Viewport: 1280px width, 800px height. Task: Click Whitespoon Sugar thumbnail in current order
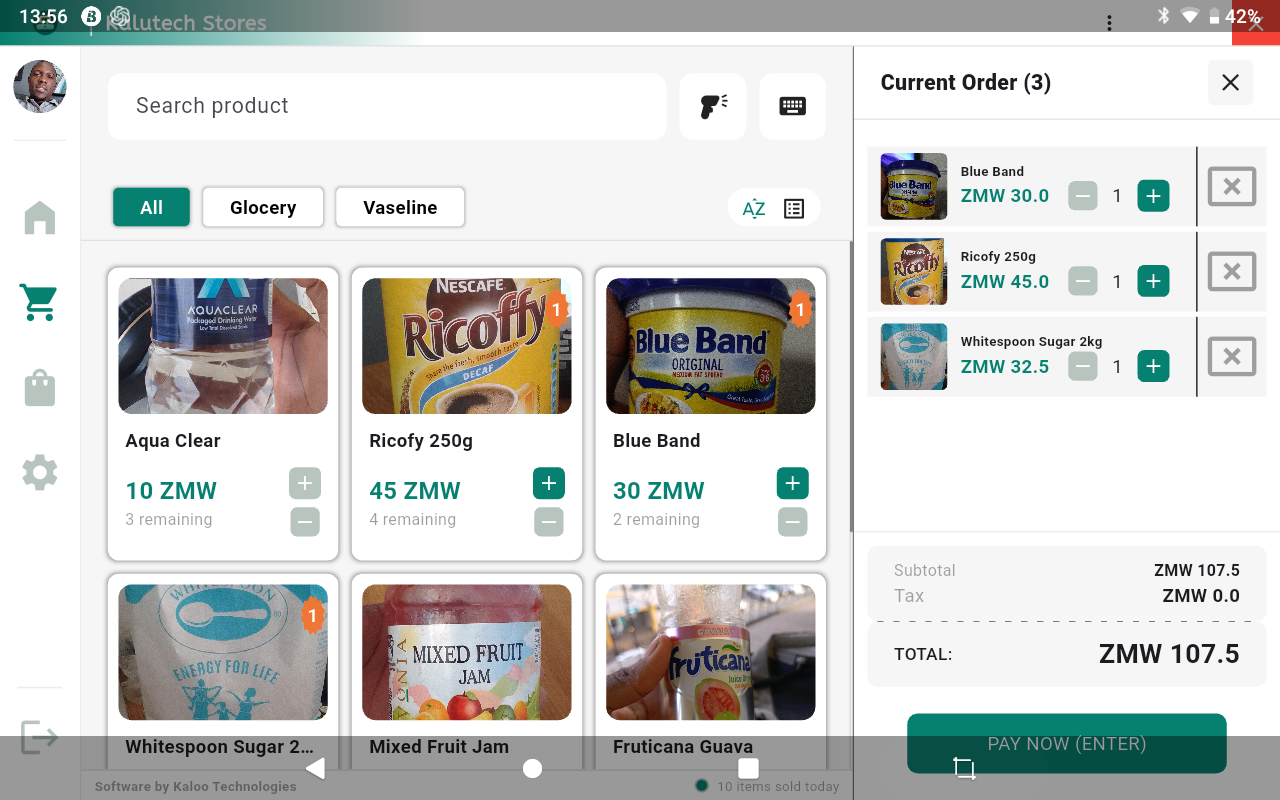[914, 356]
